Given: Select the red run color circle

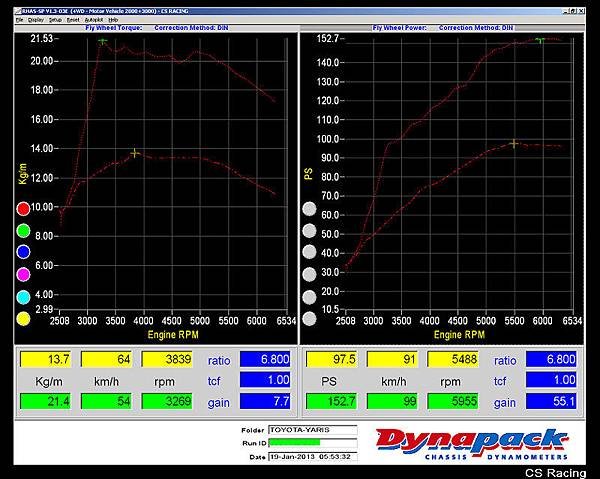Looking at the screenshot, I should (x=23, y=209).
